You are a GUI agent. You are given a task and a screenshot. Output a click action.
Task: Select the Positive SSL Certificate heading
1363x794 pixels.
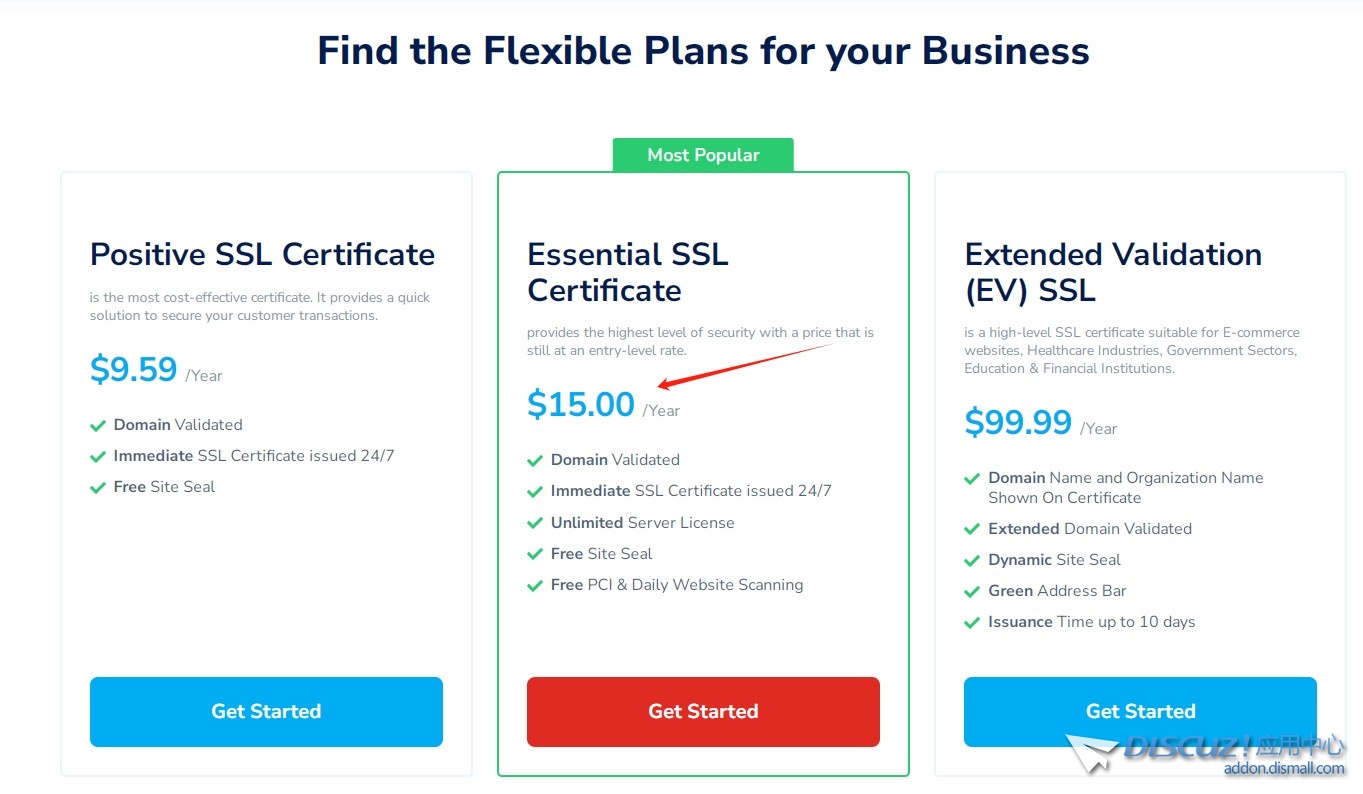pos(262,254)
